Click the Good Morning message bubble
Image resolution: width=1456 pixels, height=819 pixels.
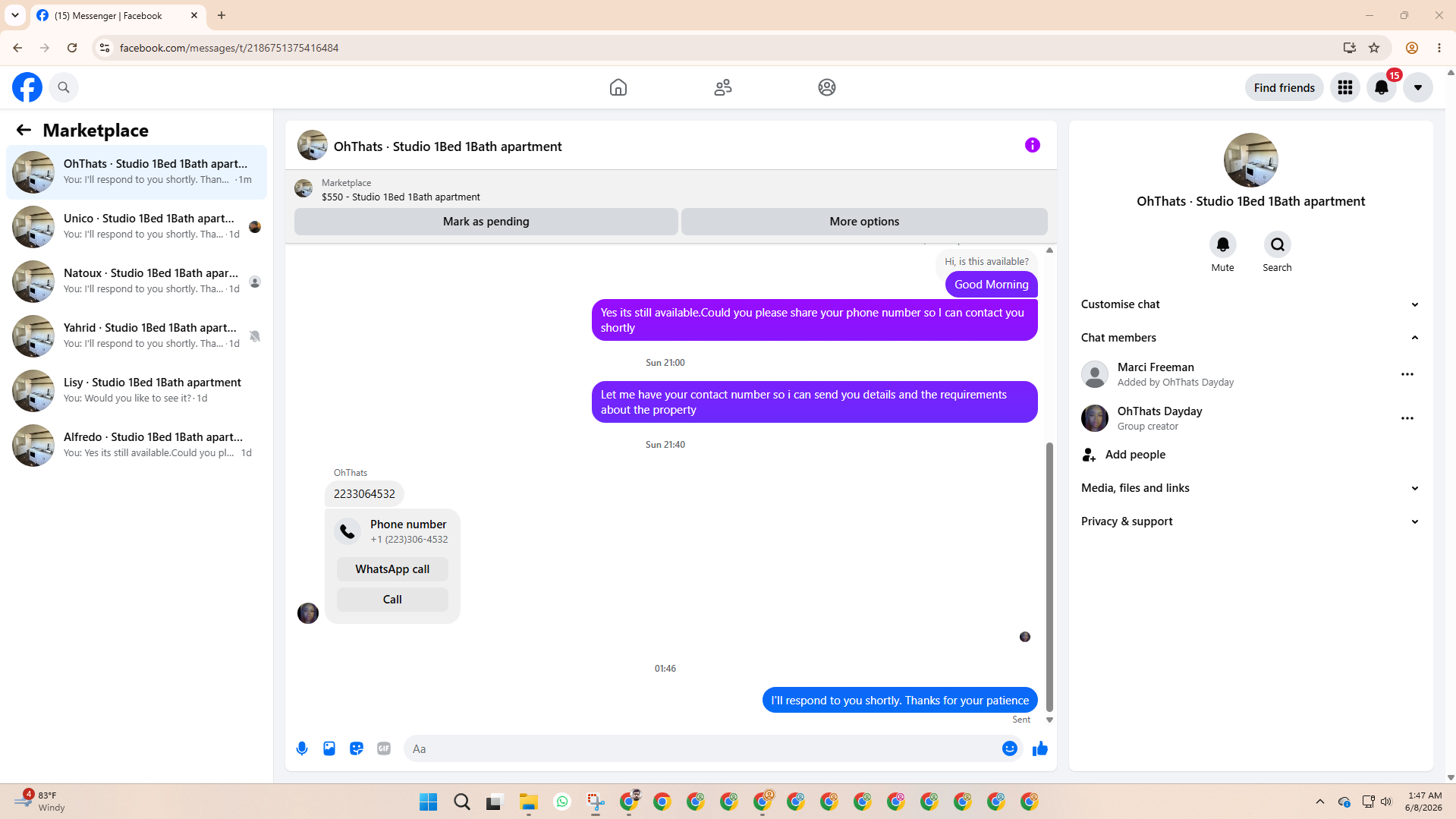(992, 285)
